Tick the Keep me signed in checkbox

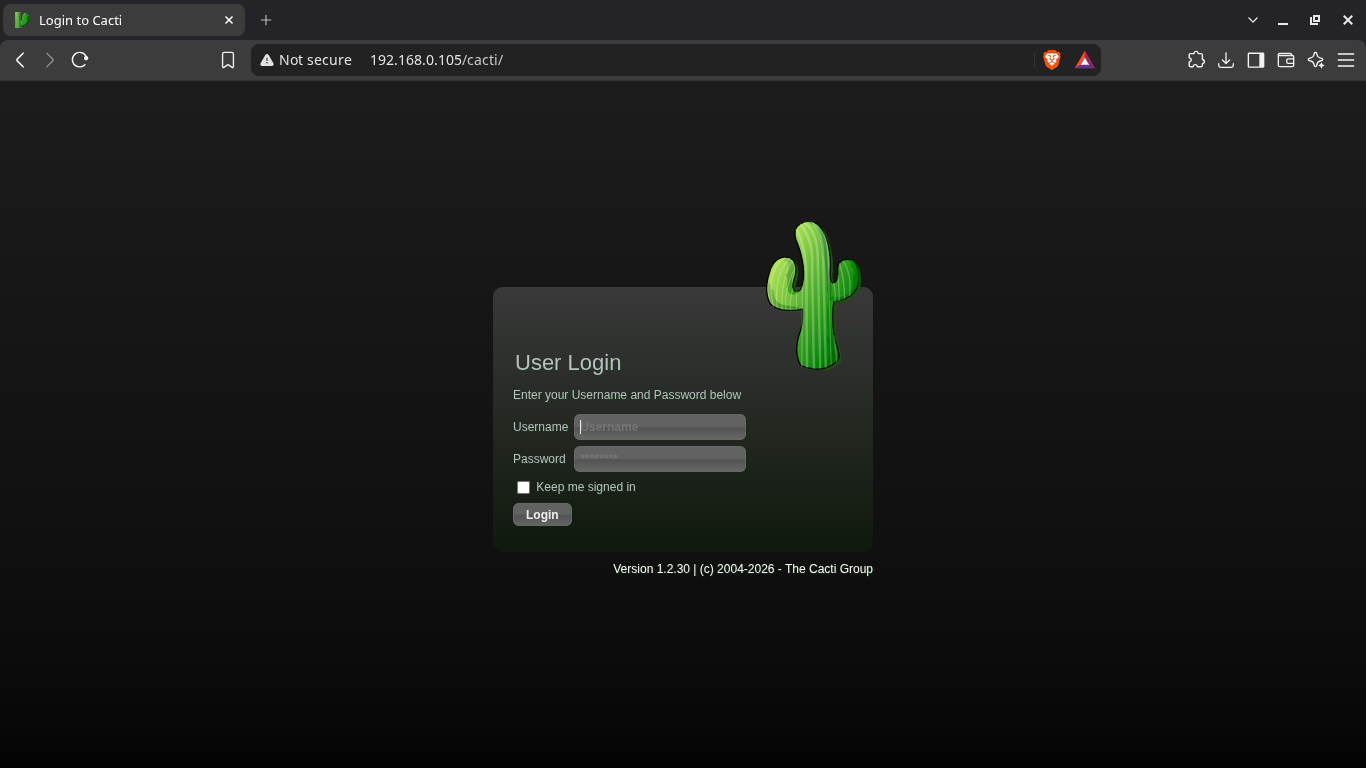tap(523, 487)
